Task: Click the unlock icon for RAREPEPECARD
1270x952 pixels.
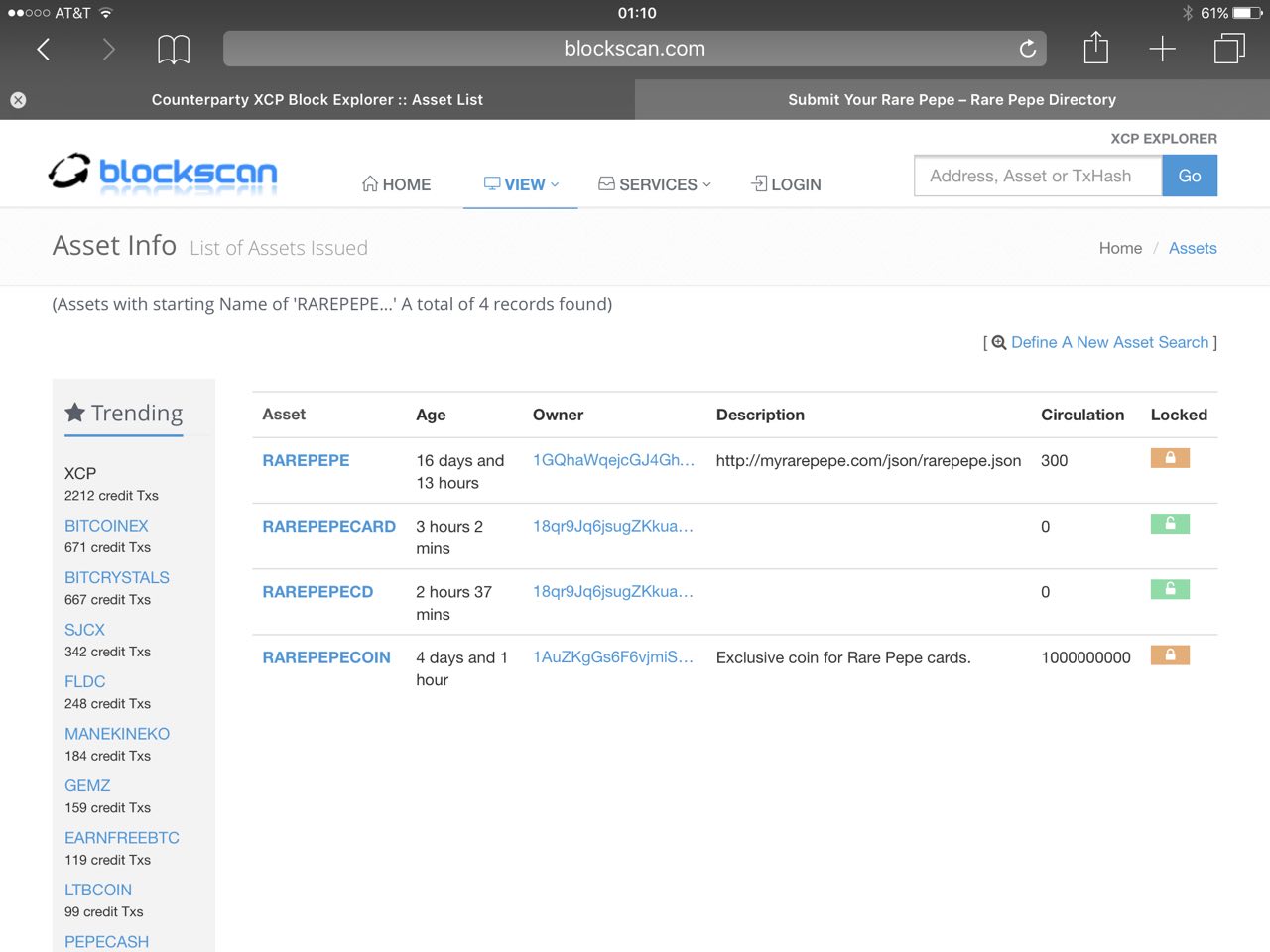Action: pos(1170,524)
